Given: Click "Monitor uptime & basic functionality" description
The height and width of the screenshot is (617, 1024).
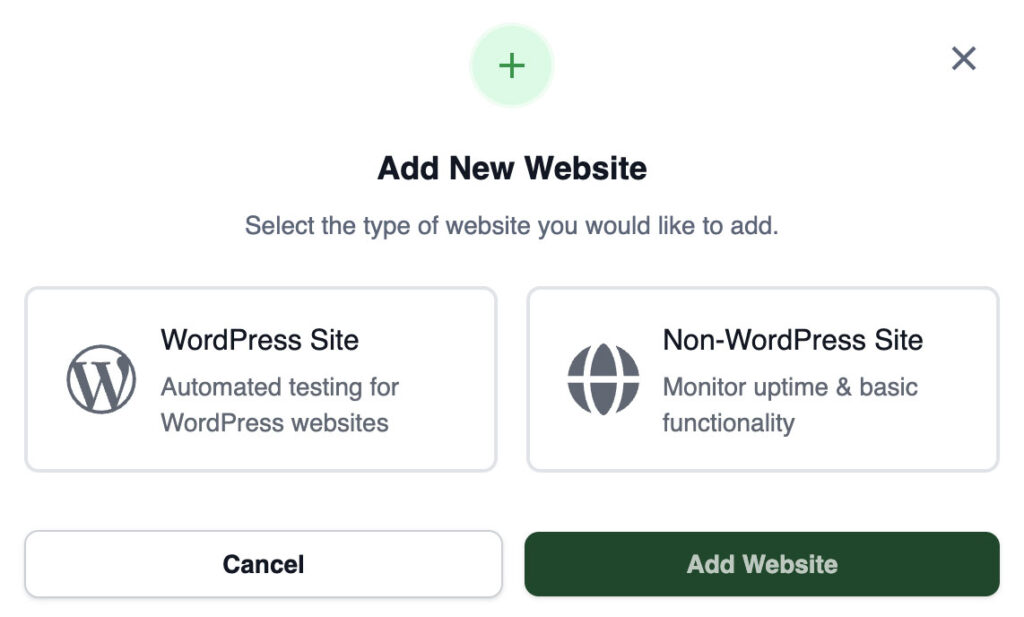Looking at the screenshot, I should (x=789, y=405).
